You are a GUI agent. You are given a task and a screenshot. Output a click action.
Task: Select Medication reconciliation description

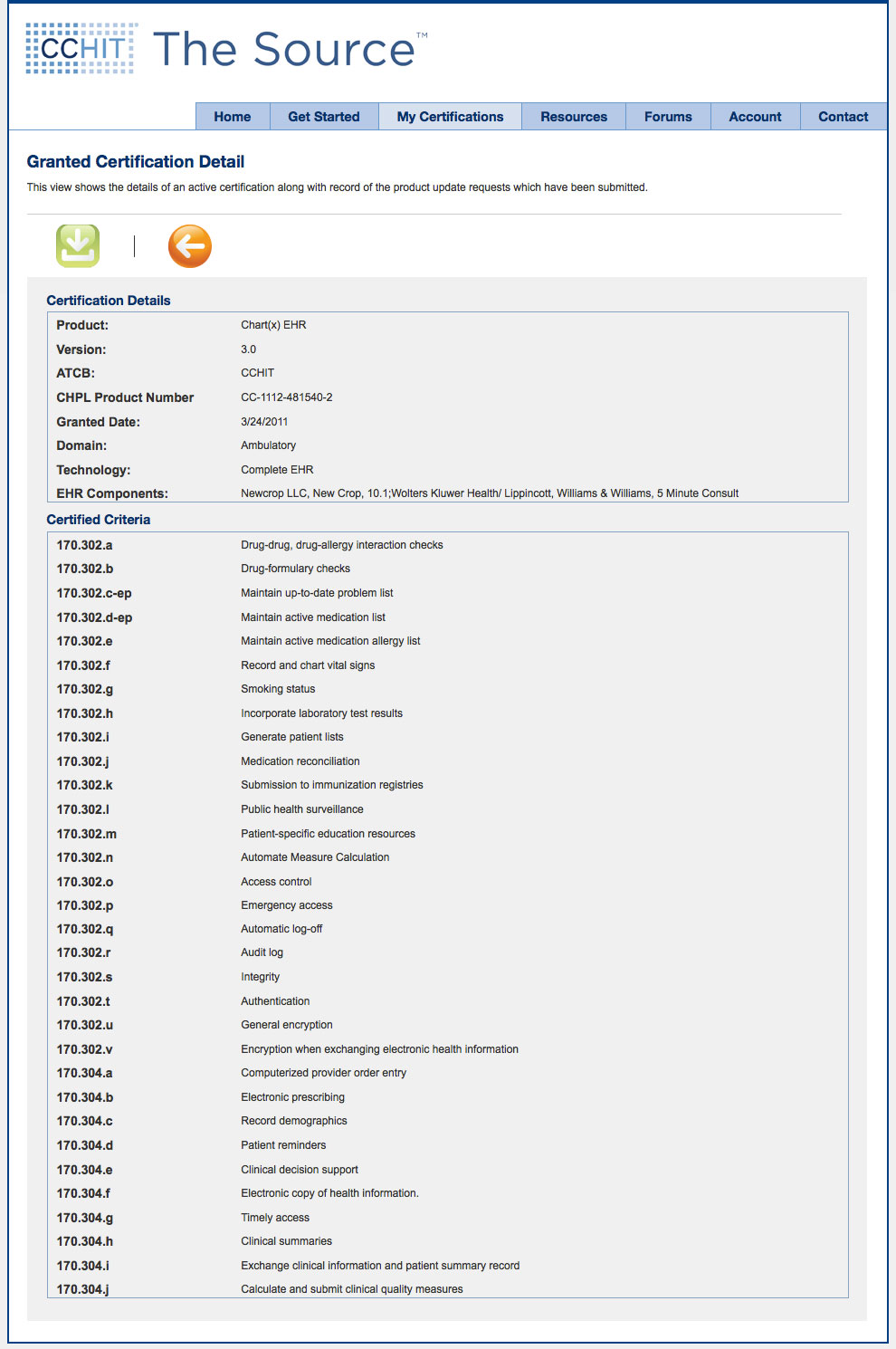300,761
